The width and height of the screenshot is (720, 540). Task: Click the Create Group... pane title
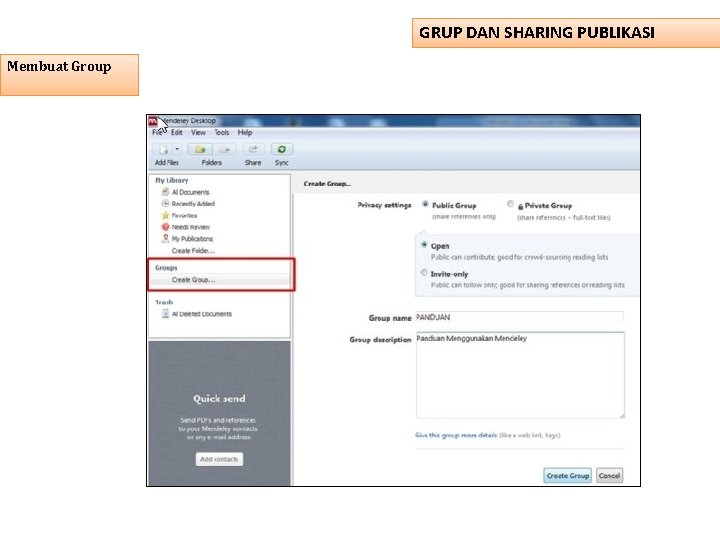point(327,184)
